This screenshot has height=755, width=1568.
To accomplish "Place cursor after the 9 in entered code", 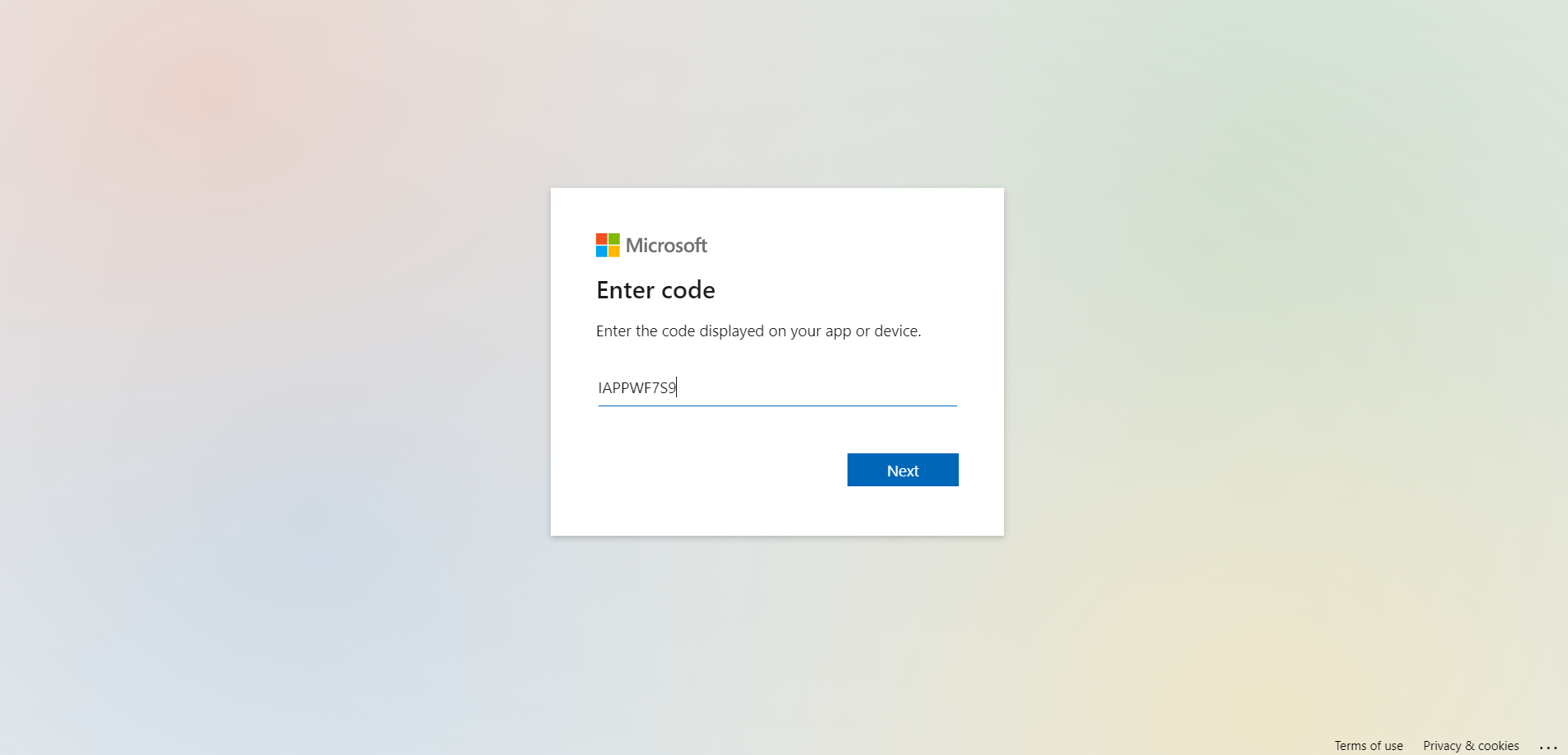I will pos(677,387).
